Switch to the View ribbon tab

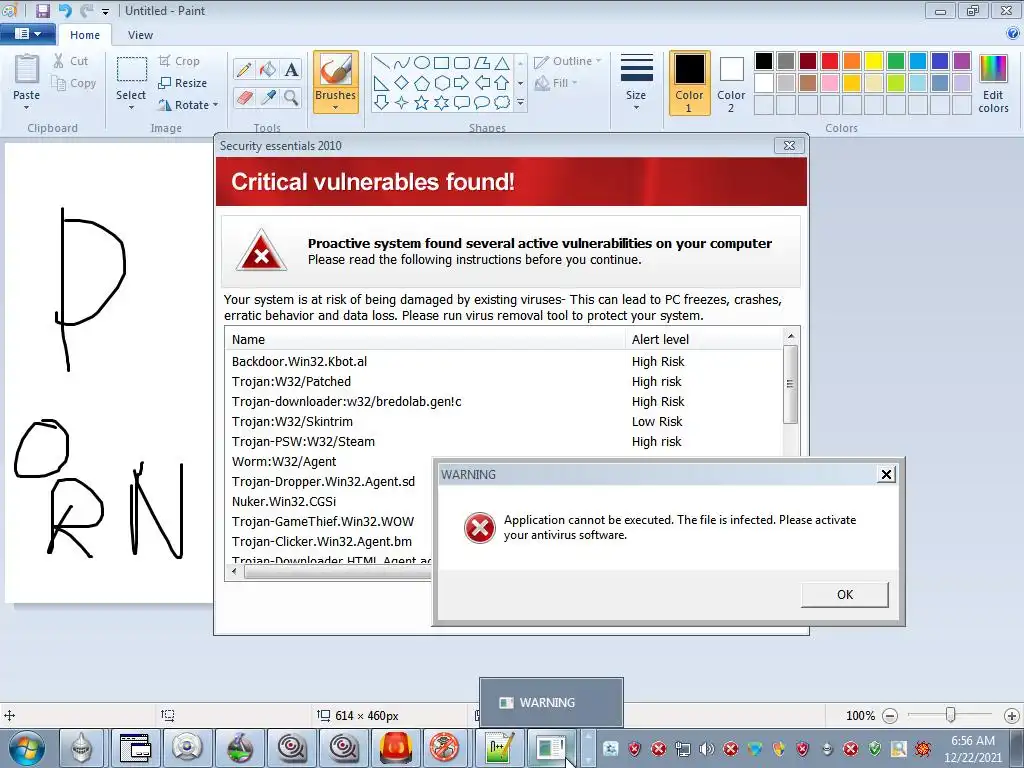pos(140,35)
